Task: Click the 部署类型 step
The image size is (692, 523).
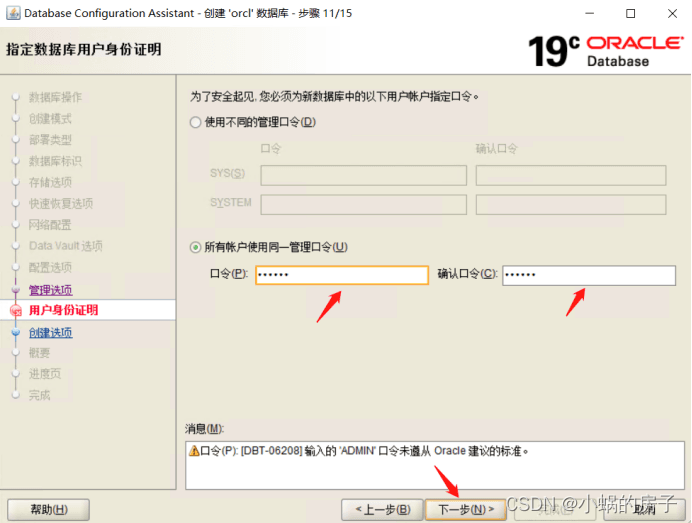Action: coord(50,139)
